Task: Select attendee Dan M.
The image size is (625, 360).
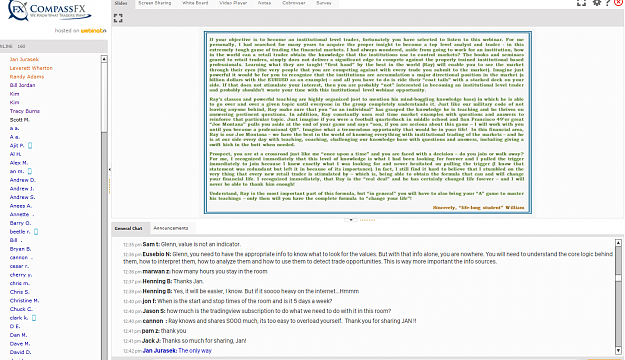Action: tap(18, 335)
